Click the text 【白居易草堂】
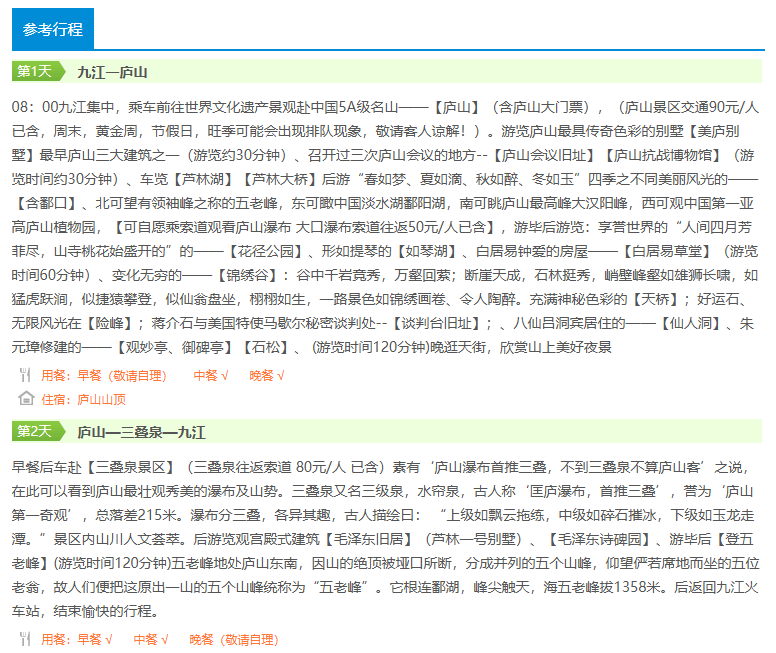Viewport: 776px width, 653px height. coord(667,251)
